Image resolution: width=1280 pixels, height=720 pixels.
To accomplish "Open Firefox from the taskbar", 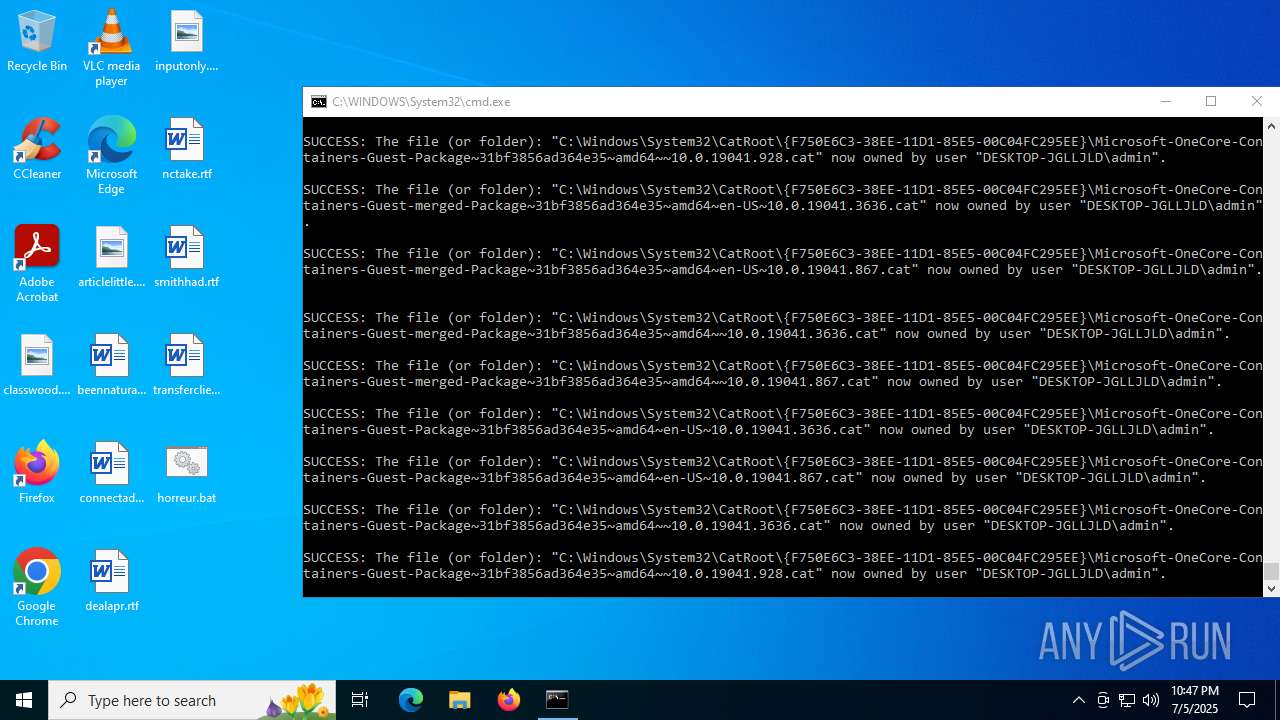I will 509,700.
